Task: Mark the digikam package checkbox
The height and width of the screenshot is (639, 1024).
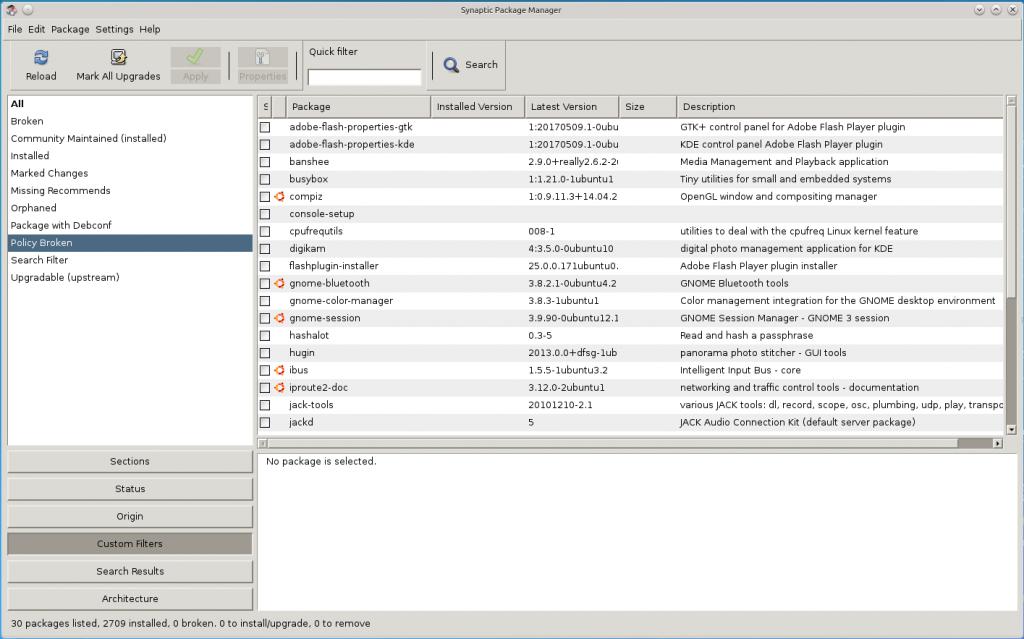Action: pos(265,249)
